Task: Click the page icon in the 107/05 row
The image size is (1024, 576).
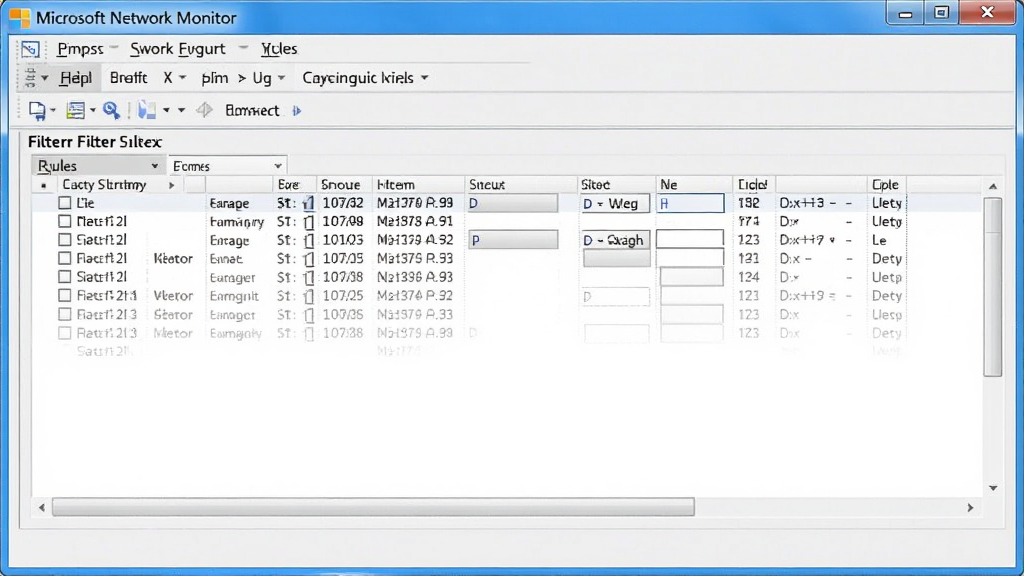Action: 309,259
